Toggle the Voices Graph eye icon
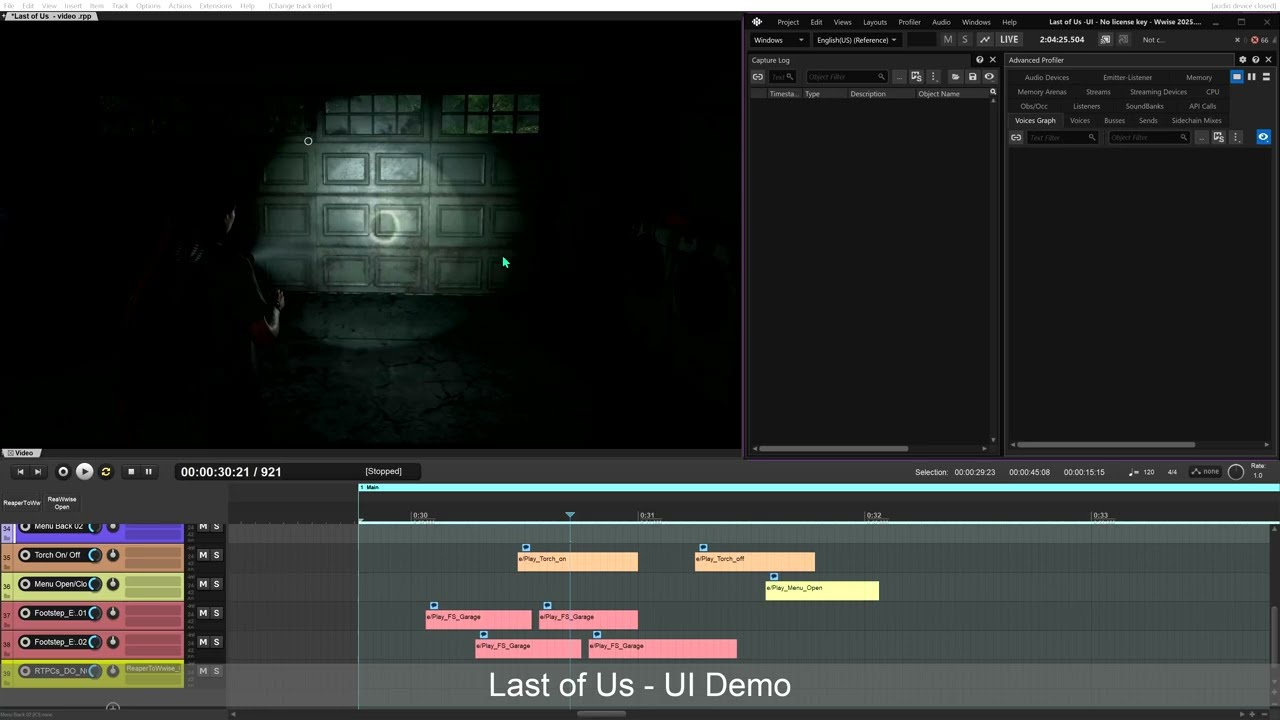The width and height of the screenshot is (1280, 720). [x=1263, y=137]
